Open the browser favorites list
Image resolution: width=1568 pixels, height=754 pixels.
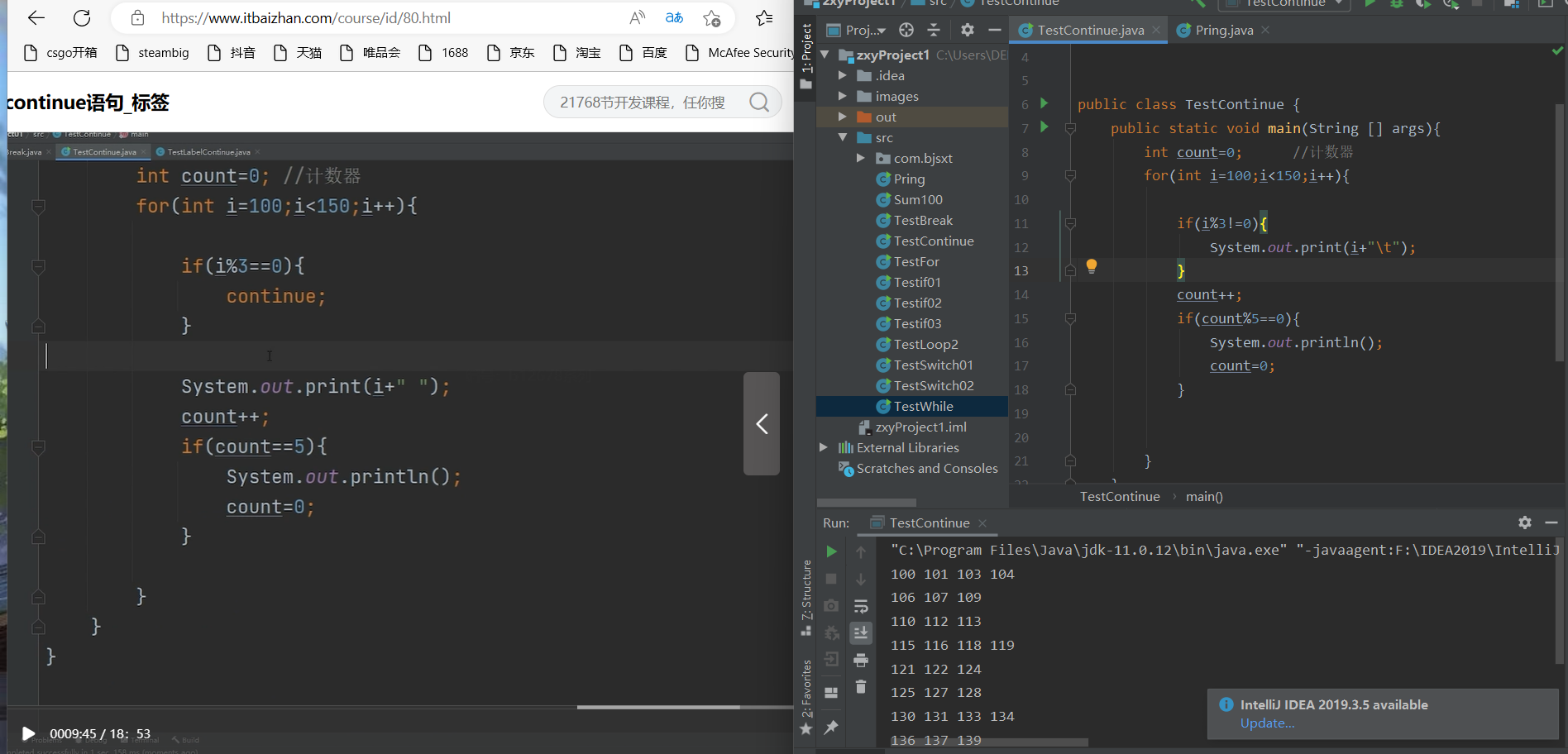[764, 18]
